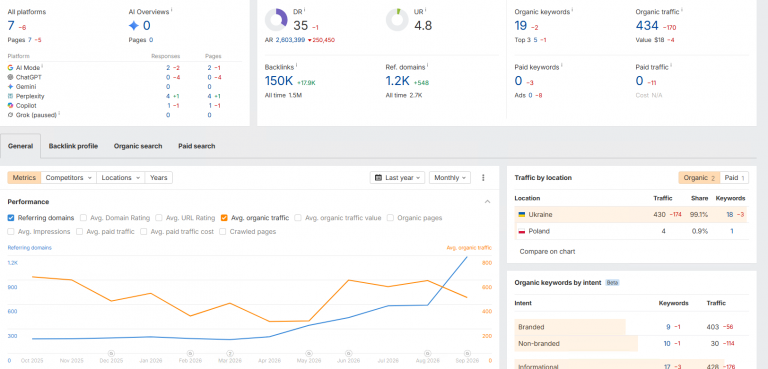The image size is (768, 369).
Task: Click Compare on chart link
Action: pyautogui.click(x=547, y=251)
